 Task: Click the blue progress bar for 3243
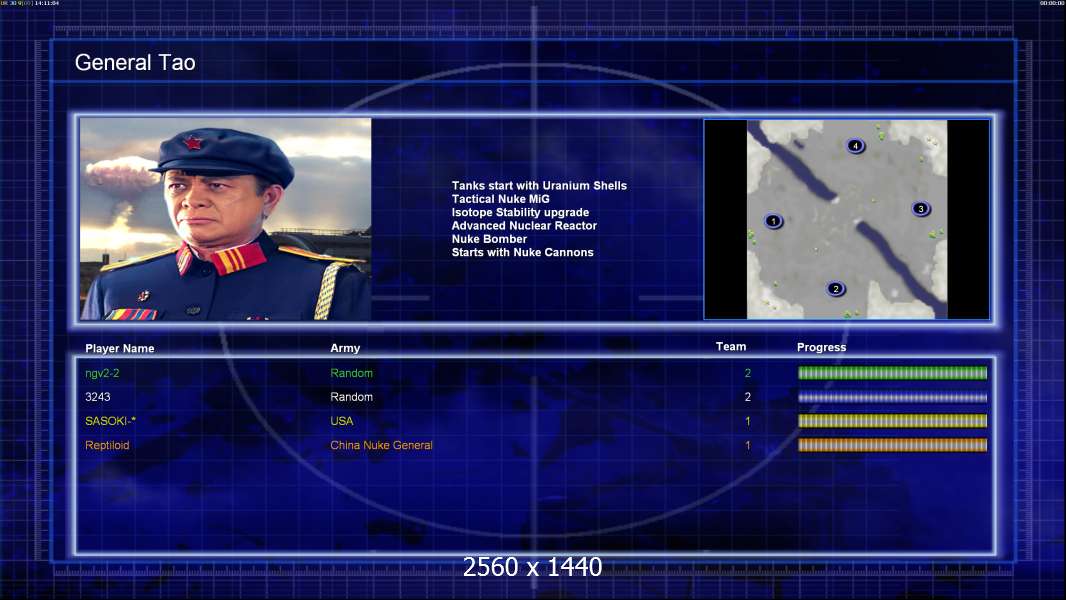pos(892,397)
